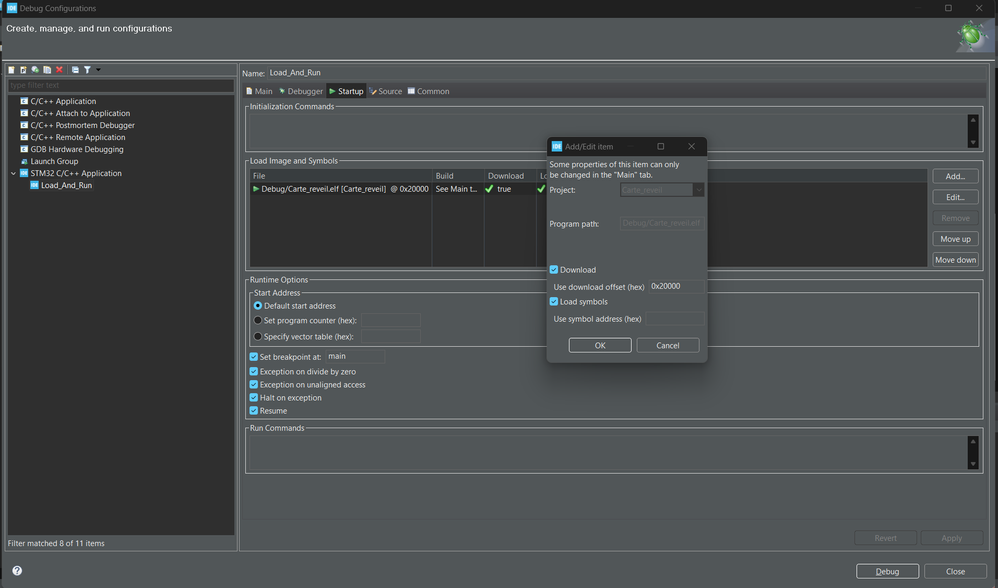Switch to the Source tab

pos(386,91)
